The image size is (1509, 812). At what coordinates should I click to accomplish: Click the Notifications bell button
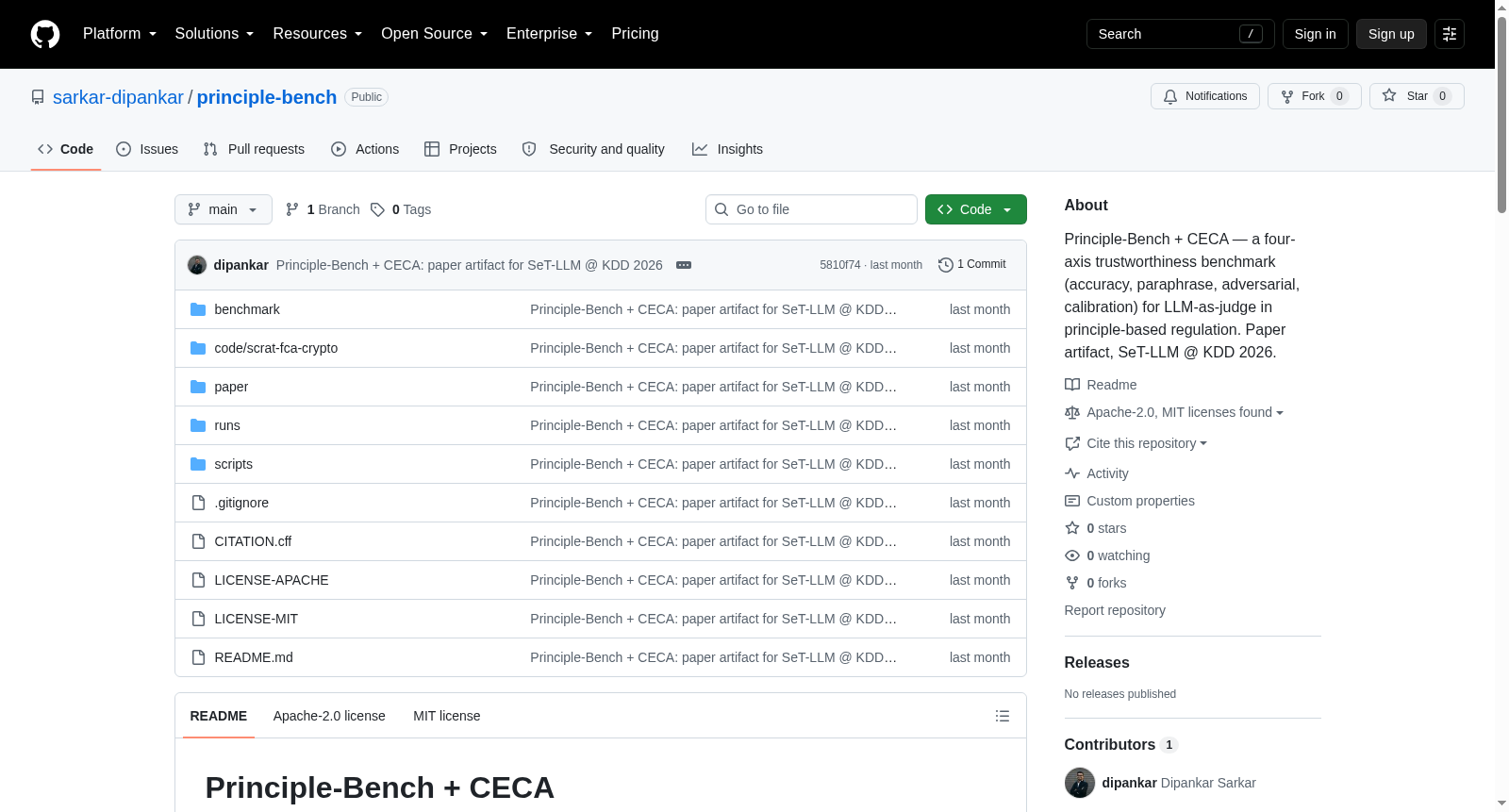pos(1204,96)
